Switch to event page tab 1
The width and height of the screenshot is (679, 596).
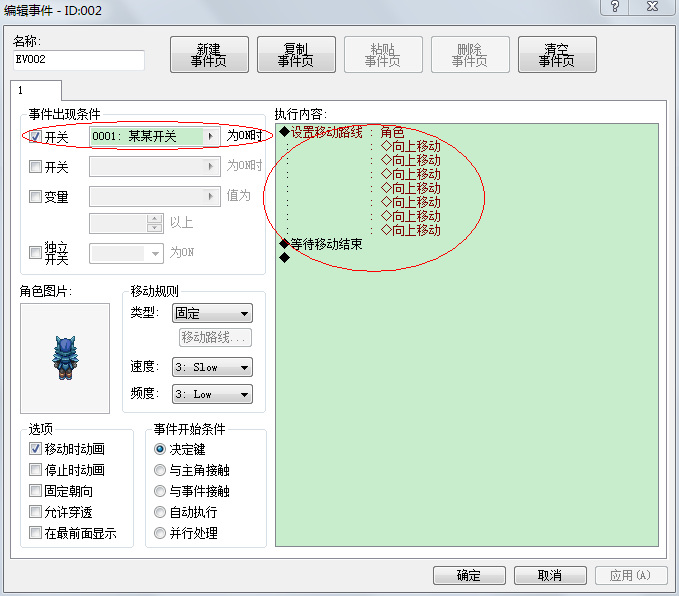(36, 91)
